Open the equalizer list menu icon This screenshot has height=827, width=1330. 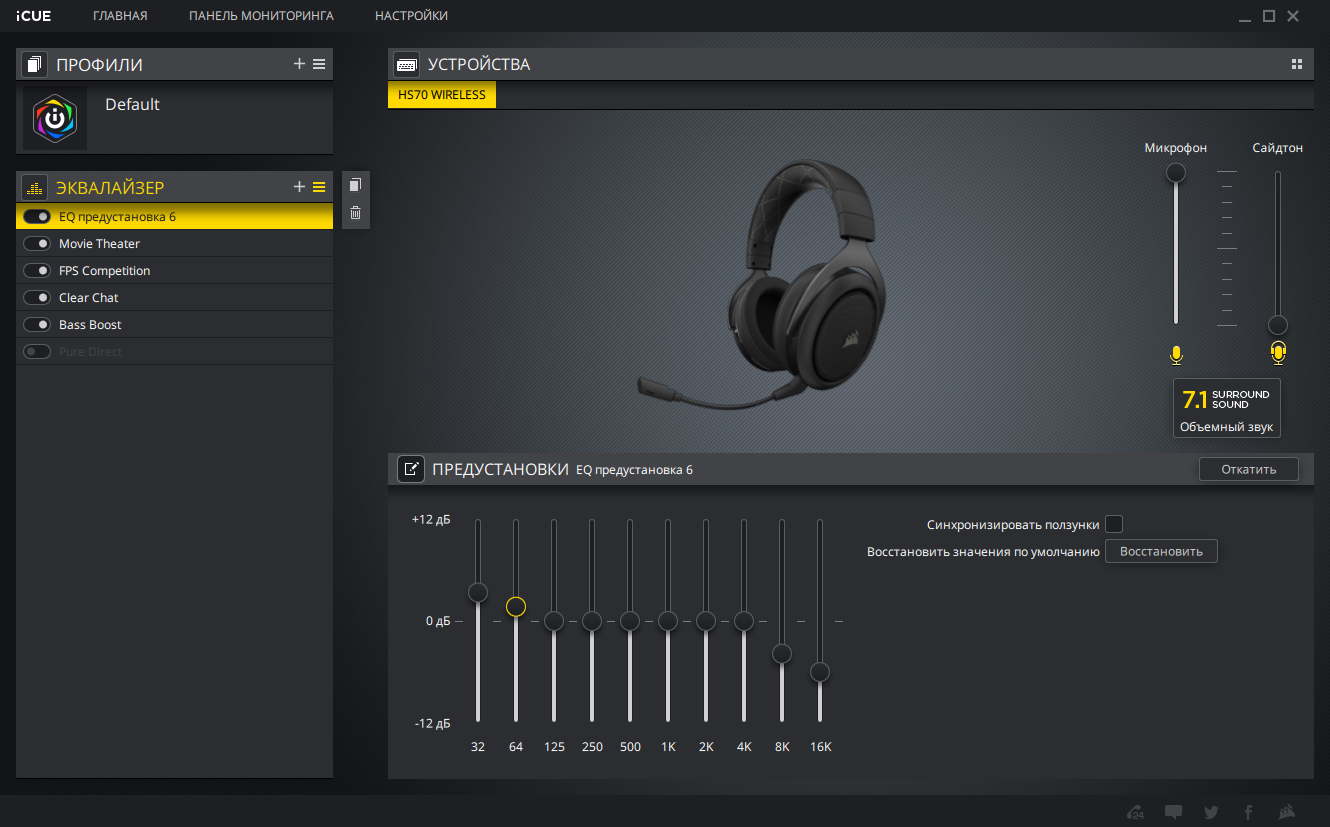tap(319, 187)
